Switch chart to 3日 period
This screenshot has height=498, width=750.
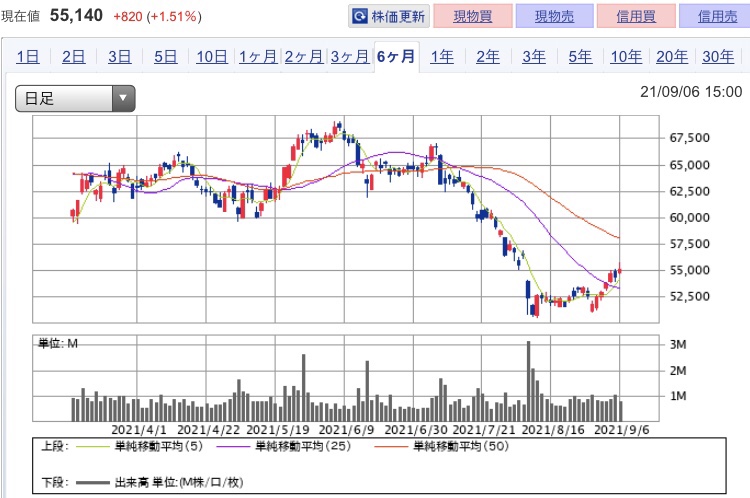click(120, 57)
